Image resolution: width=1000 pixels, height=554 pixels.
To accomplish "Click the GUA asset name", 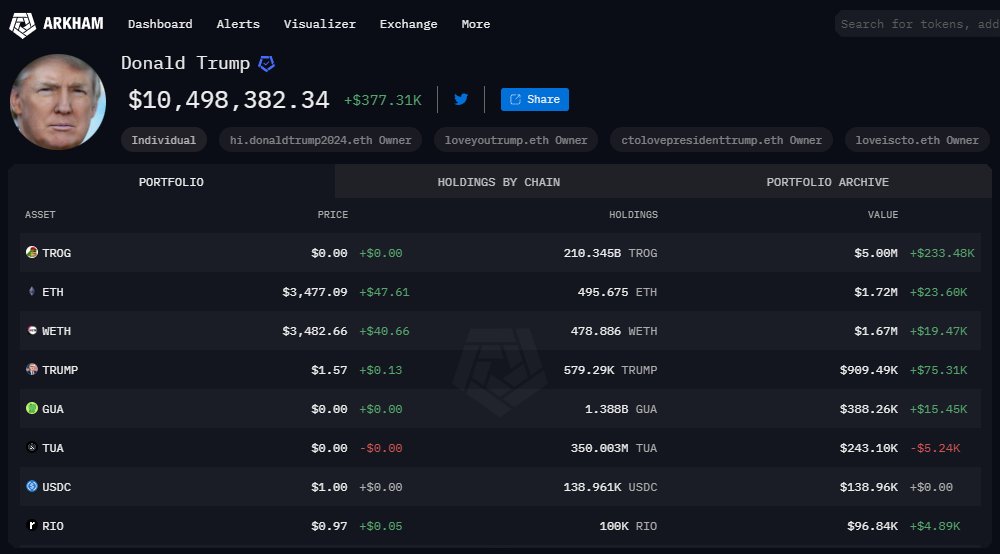I will coord(53,409).
